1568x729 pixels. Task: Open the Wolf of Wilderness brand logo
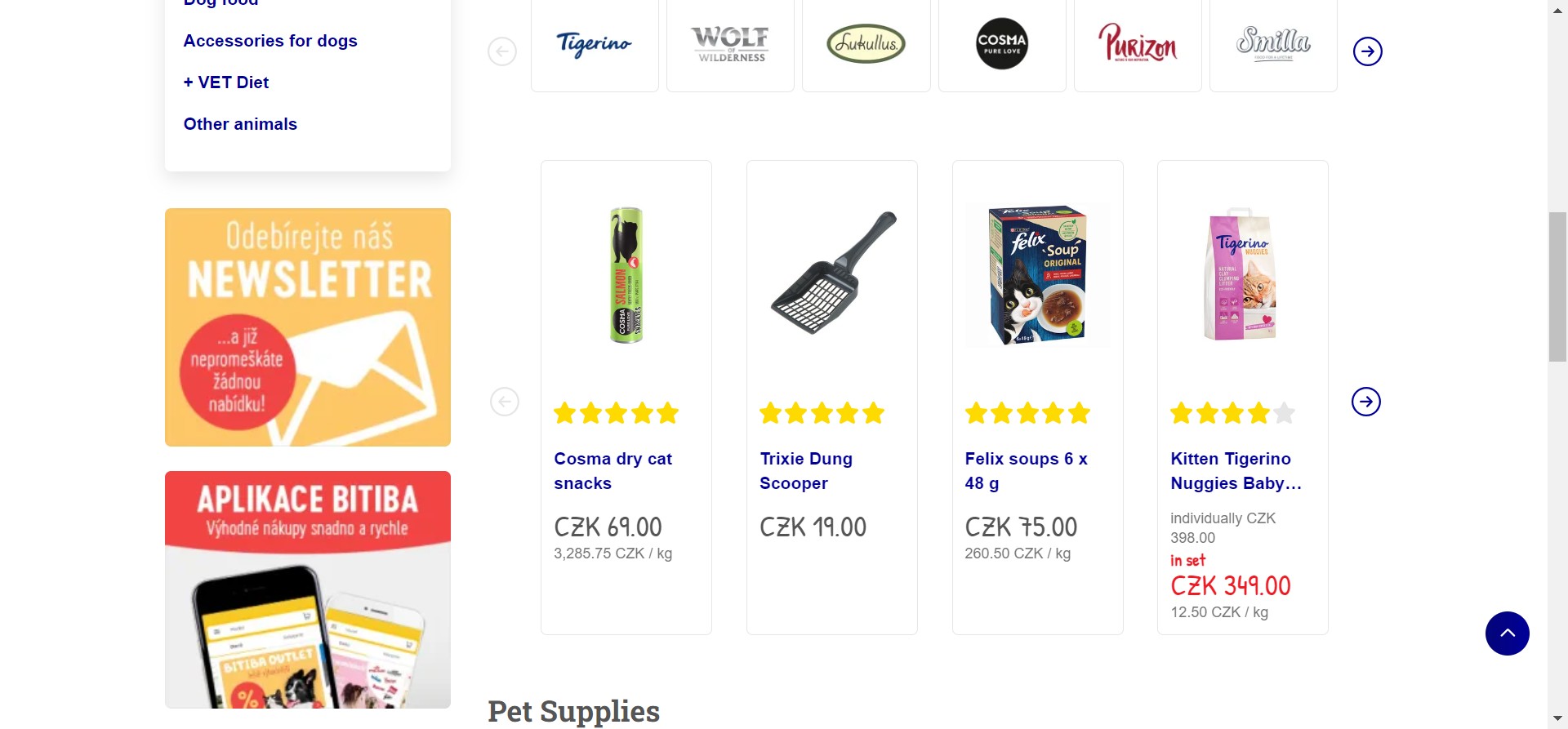730,44
